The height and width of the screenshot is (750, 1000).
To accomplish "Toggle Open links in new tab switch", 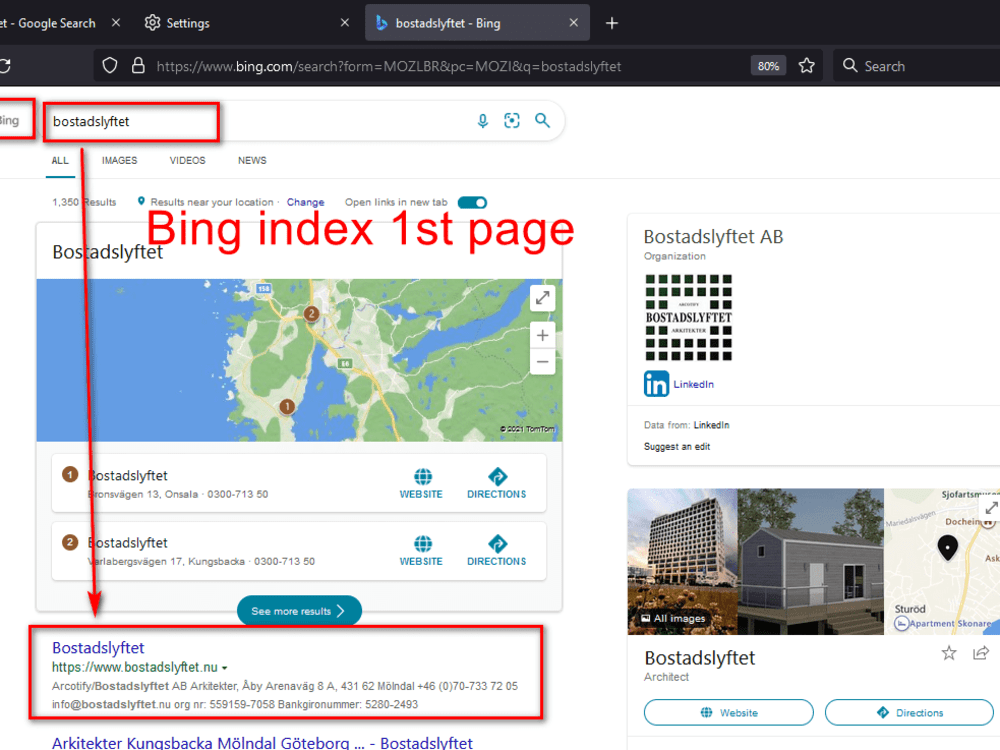I will 473,203.
